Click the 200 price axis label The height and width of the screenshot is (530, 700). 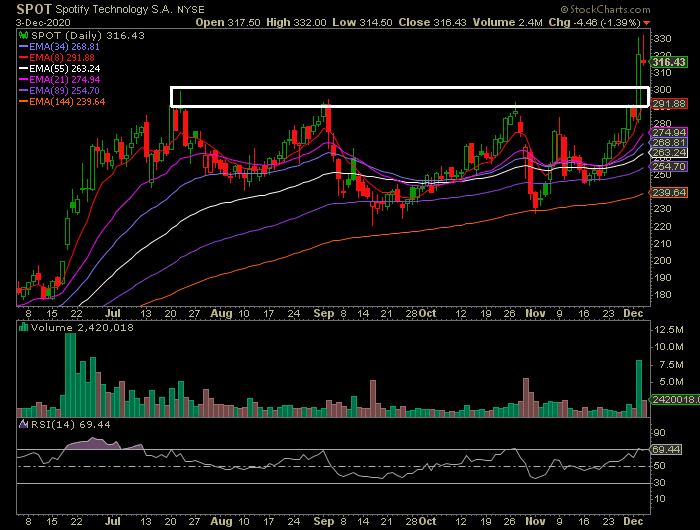(662, 260)
